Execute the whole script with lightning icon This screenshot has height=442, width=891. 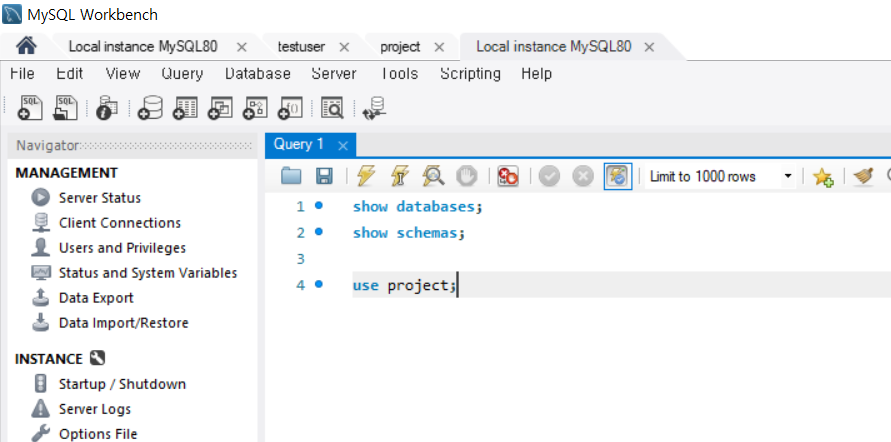(x=365, y=176)
